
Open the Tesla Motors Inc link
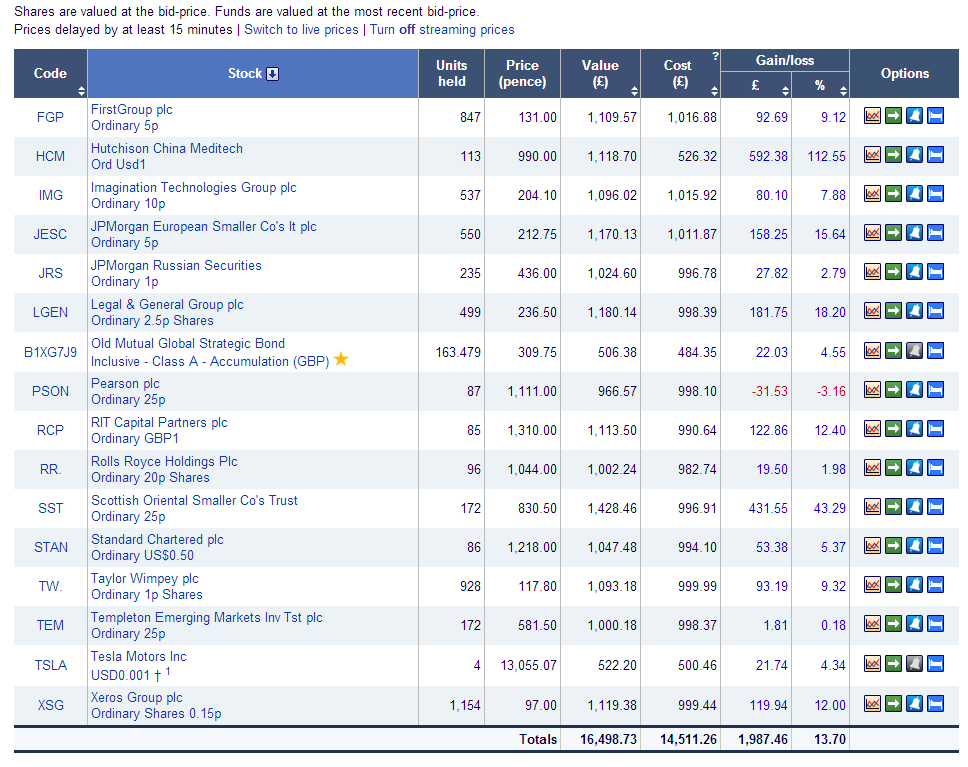click(139, 656)
